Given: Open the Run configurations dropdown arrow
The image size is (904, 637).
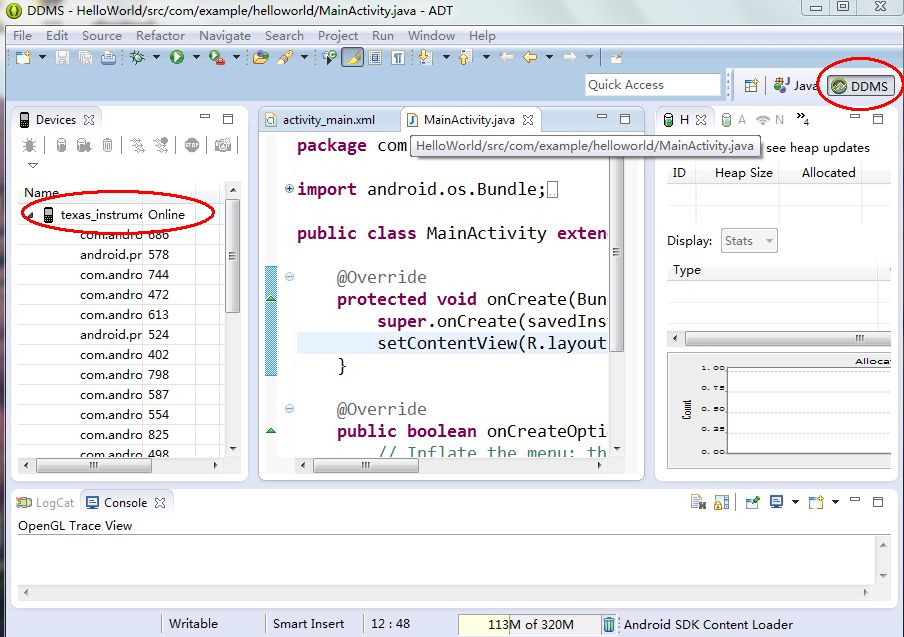Looking at the screenshot, I should (196, 57).
